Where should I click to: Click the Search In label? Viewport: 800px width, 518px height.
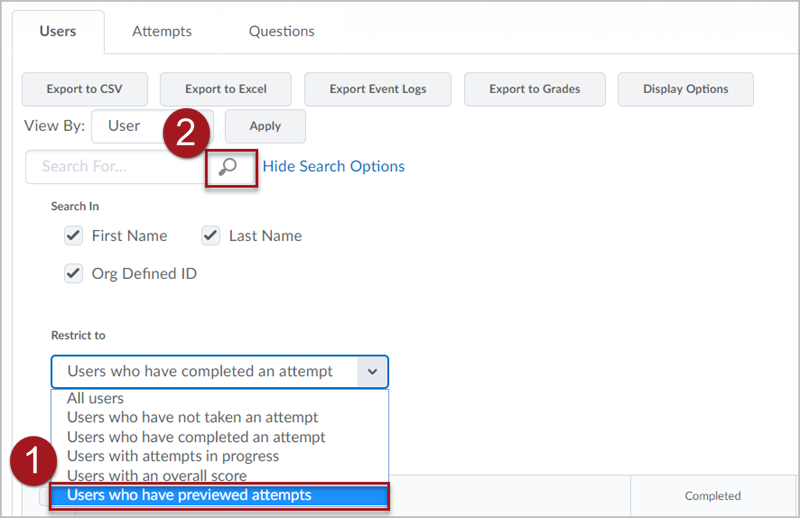coord(75,206)
